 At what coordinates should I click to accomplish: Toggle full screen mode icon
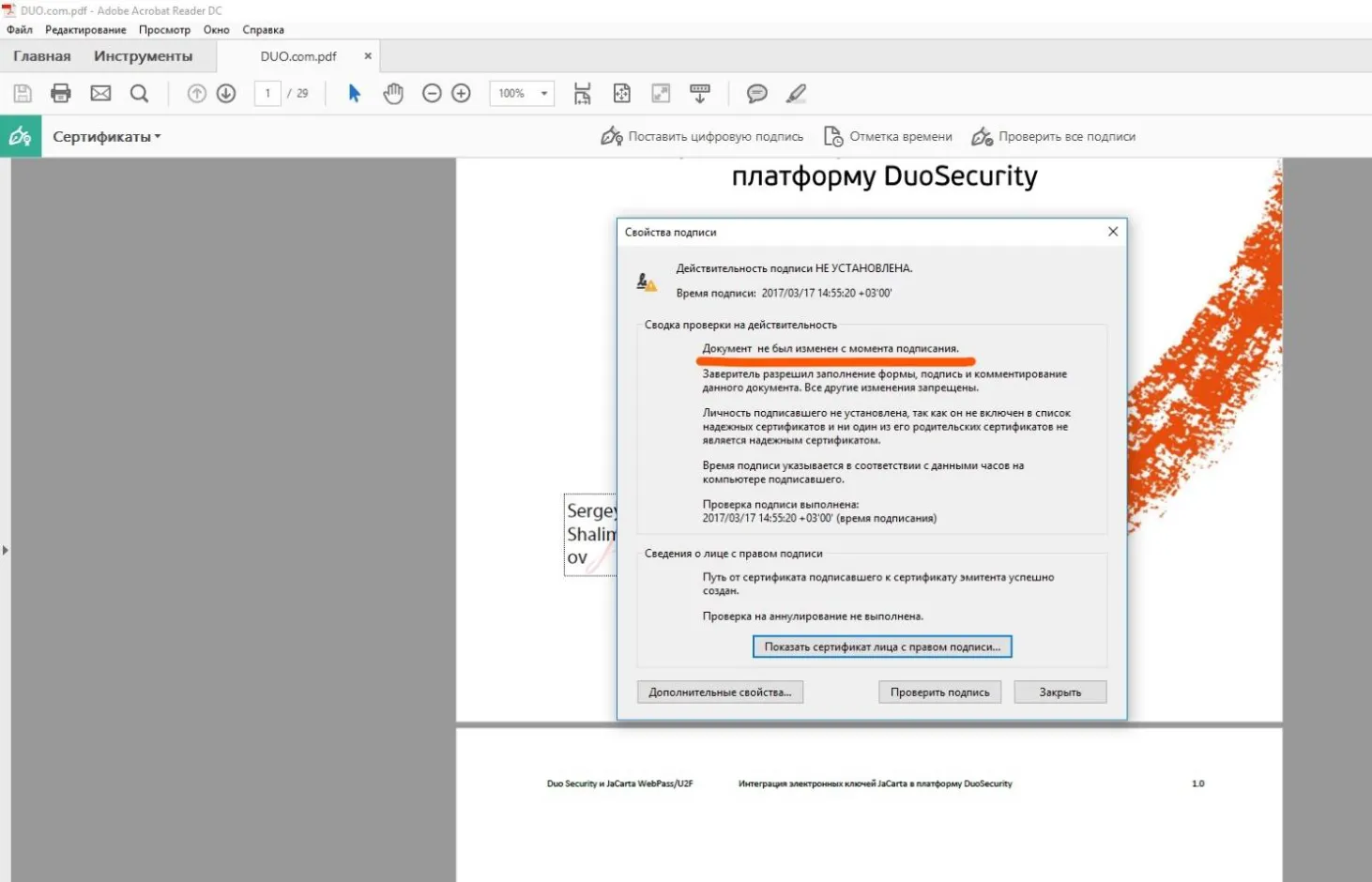661,93
